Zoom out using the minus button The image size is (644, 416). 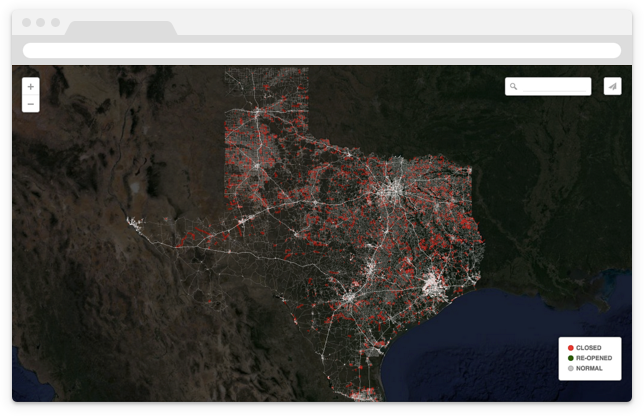(30, 104)
